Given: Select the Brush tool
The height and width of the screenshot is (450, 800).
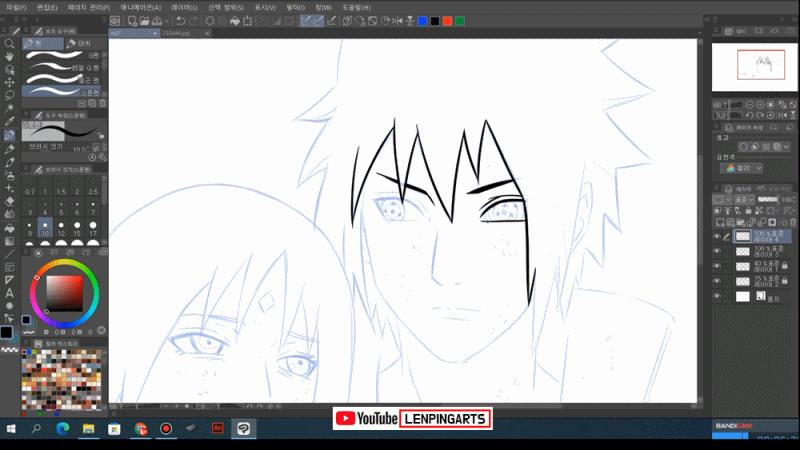Looking at the screenshot, I should [9, 162].
